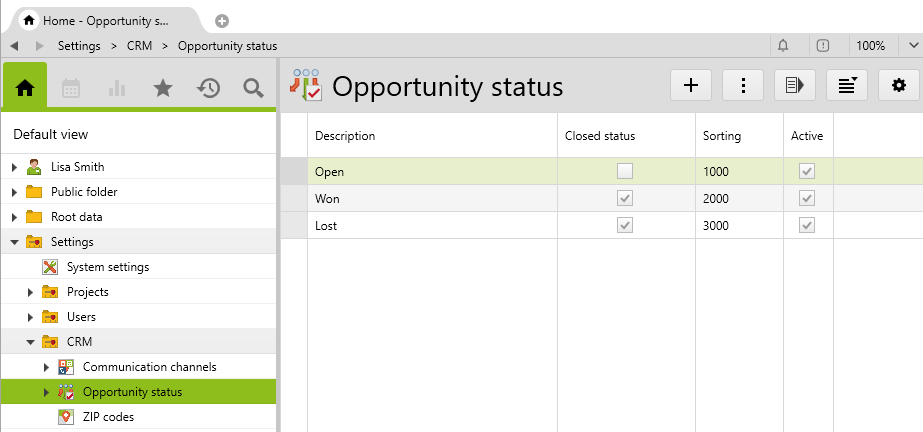
Task: Expand the Projects folder arrow
Action: click(30, 292)
